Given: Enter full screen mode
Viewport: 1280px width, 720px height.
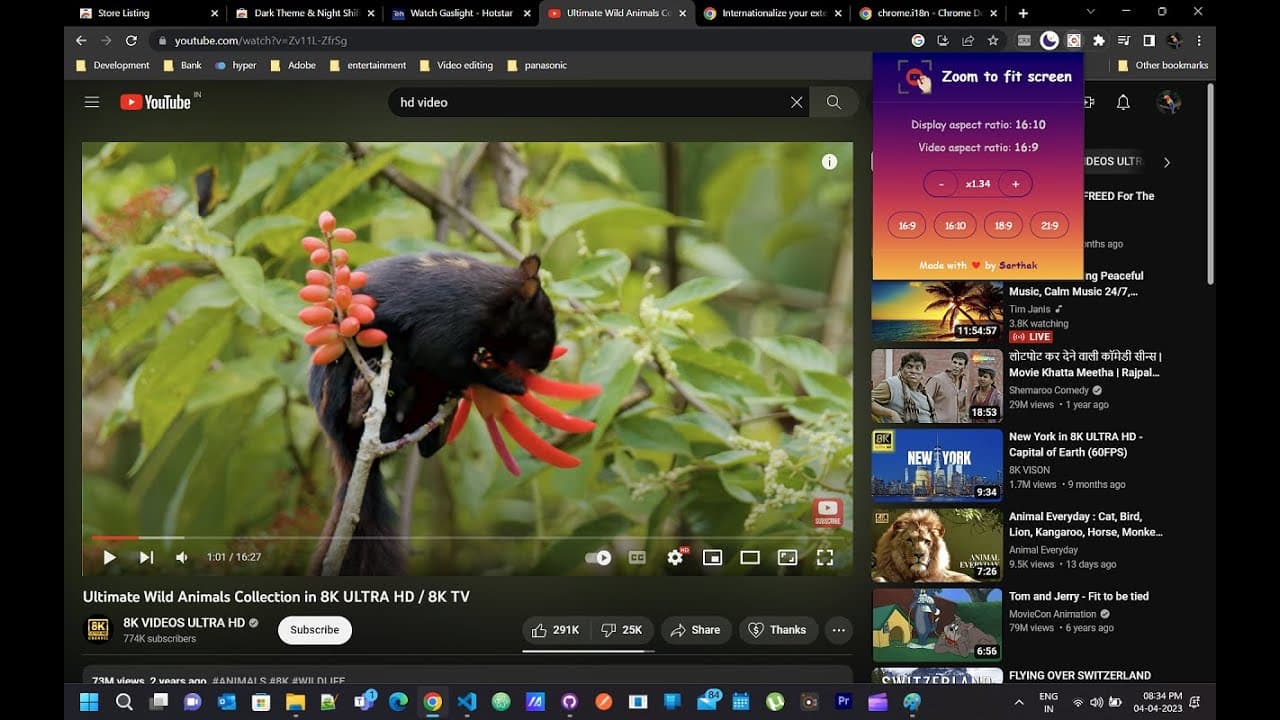Looking at the screenshot, I should click(x=825, y=557).
